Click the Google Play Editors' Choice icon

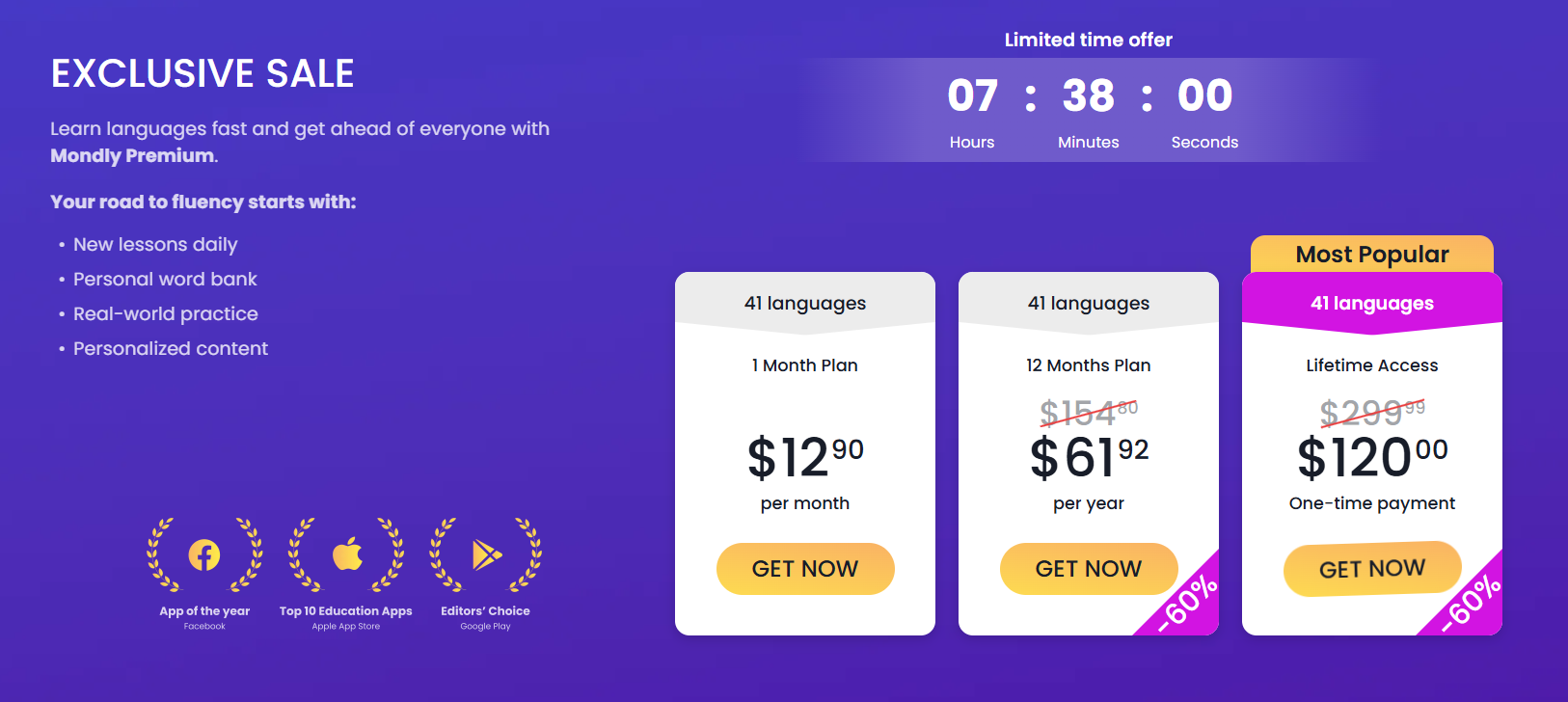coord(486,555)
